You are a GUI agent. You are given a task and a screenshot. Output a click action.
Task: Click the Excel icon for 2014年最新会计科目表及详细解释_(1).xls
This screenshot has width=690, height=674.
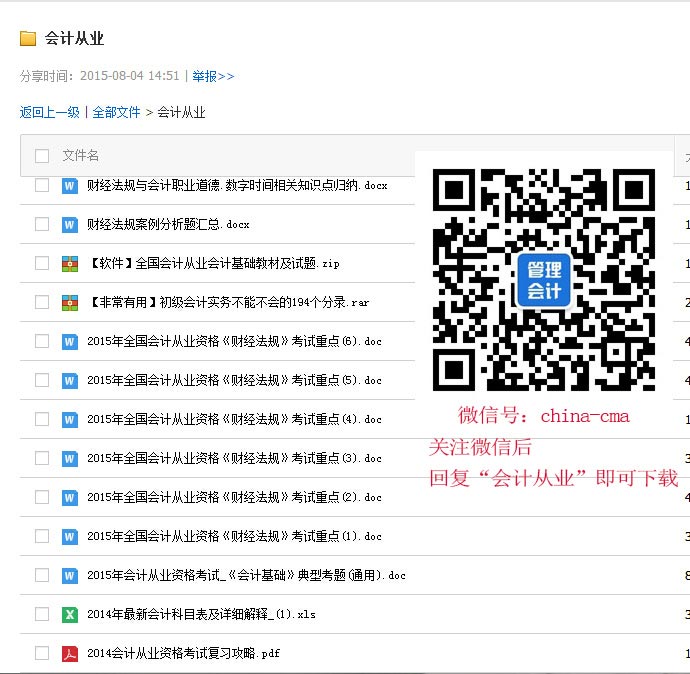click(x=70, y=614)
